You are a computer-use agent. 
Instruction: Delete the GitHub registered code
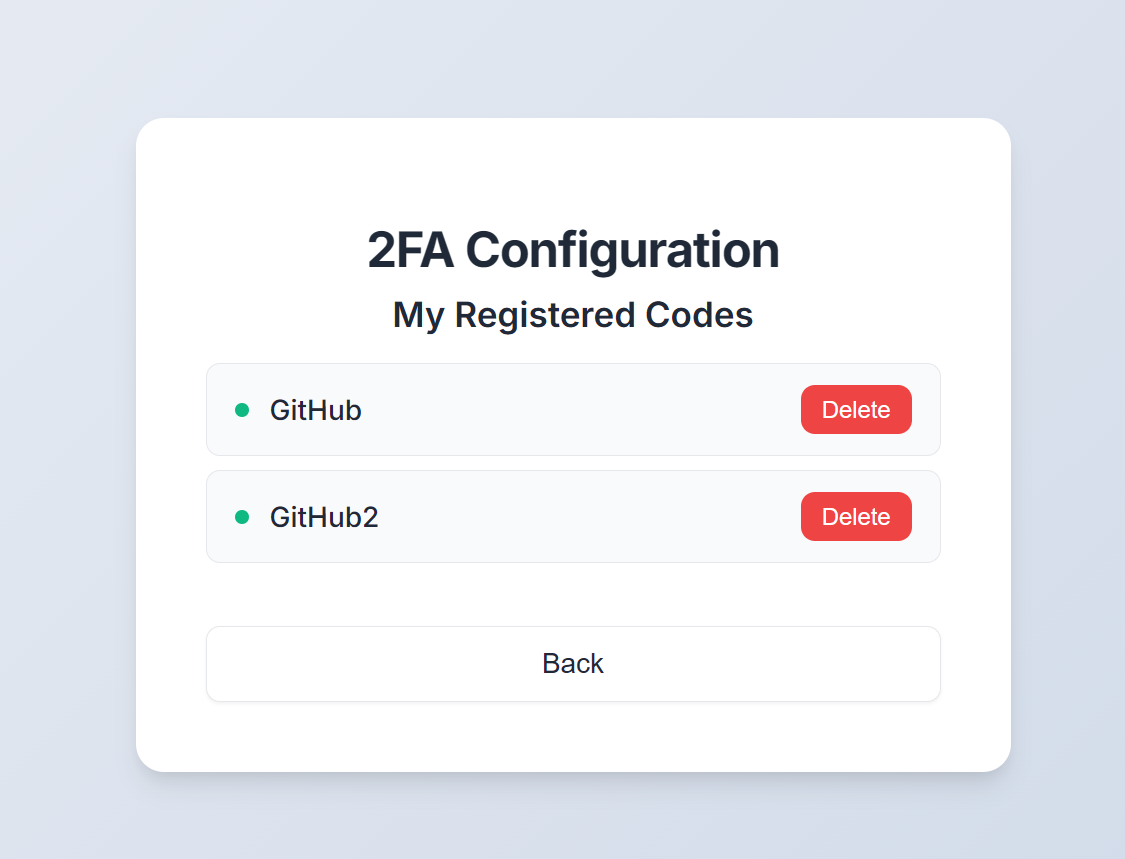[x=856, y=410]
